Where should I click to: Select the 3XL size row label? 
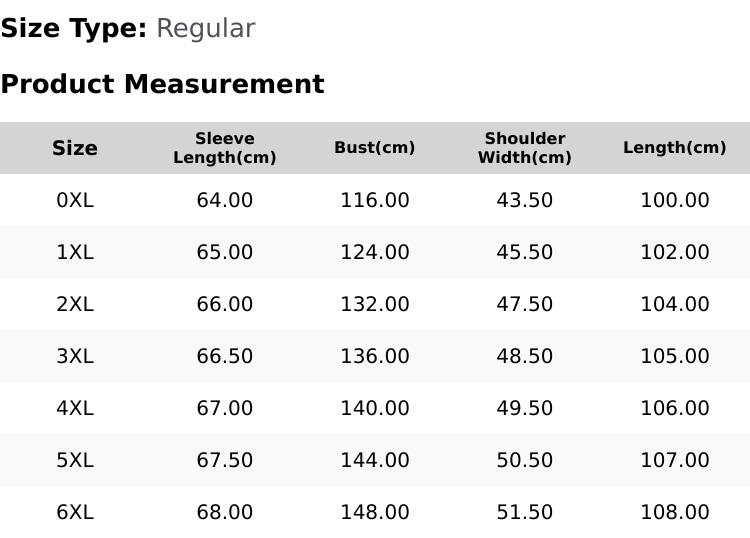(75, 356)
